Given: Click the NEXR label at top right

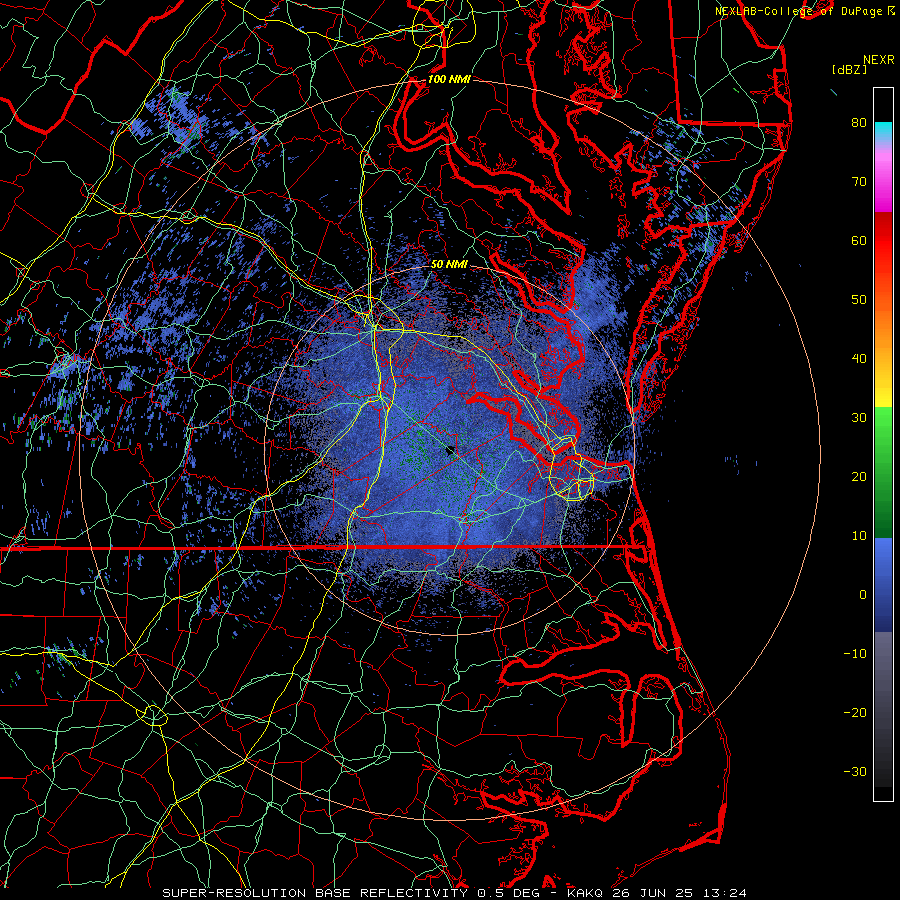Looking at the screenshot, I should coord(878,60).
